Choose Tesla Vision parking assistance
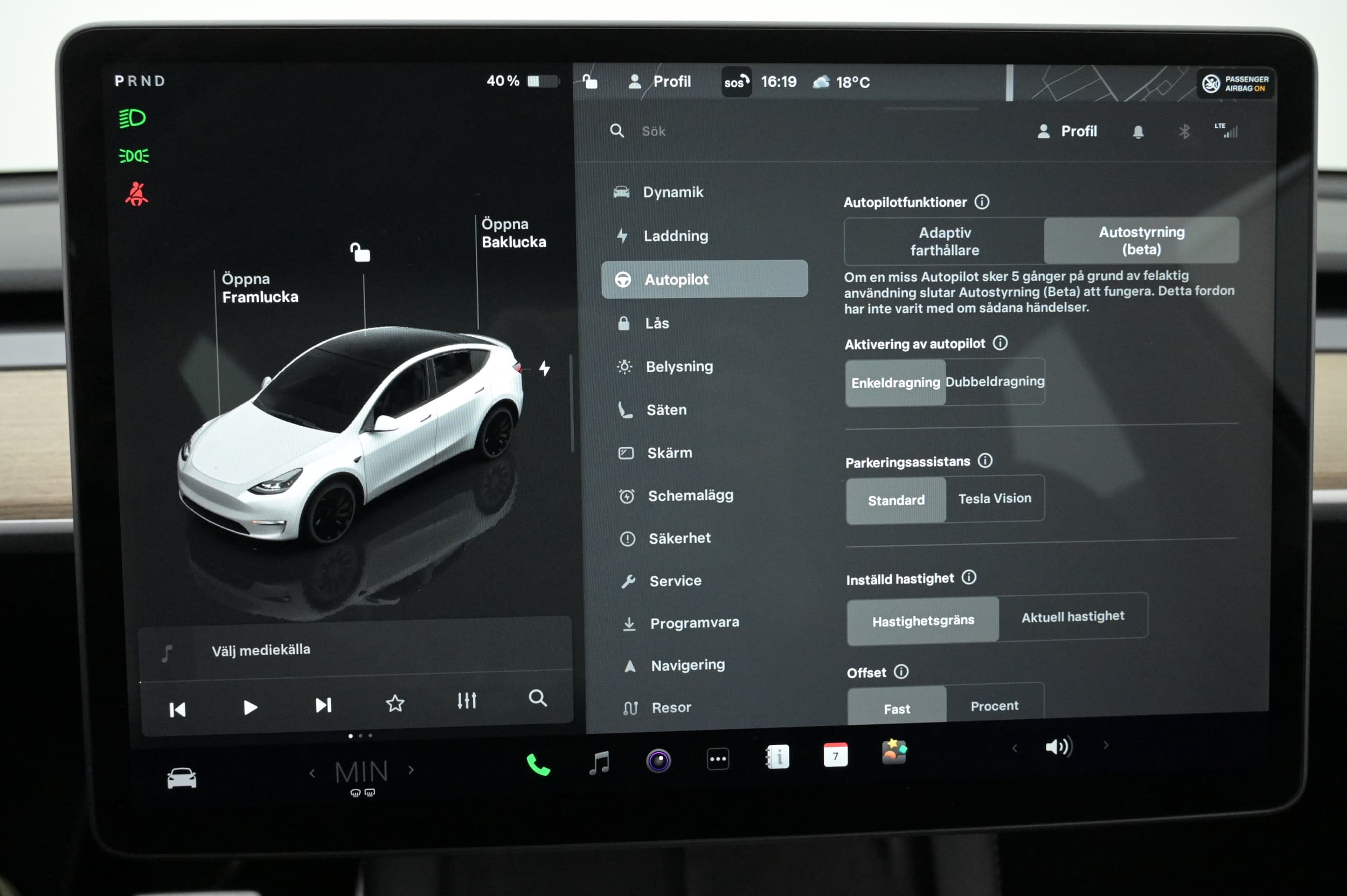 pos(995,498)
